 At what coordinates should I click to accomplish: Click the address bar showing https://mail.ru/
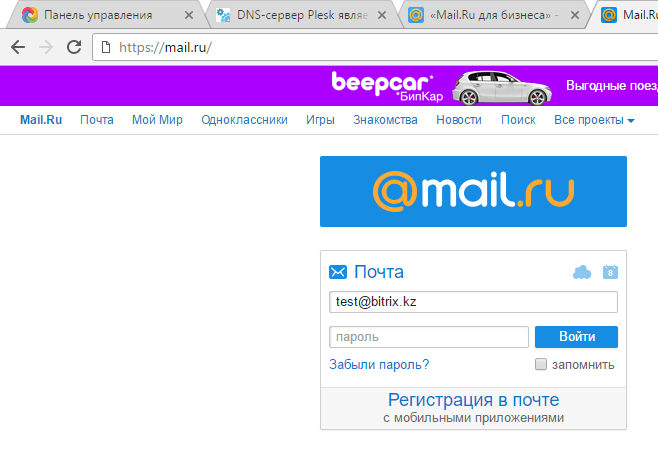coord(376,47)
